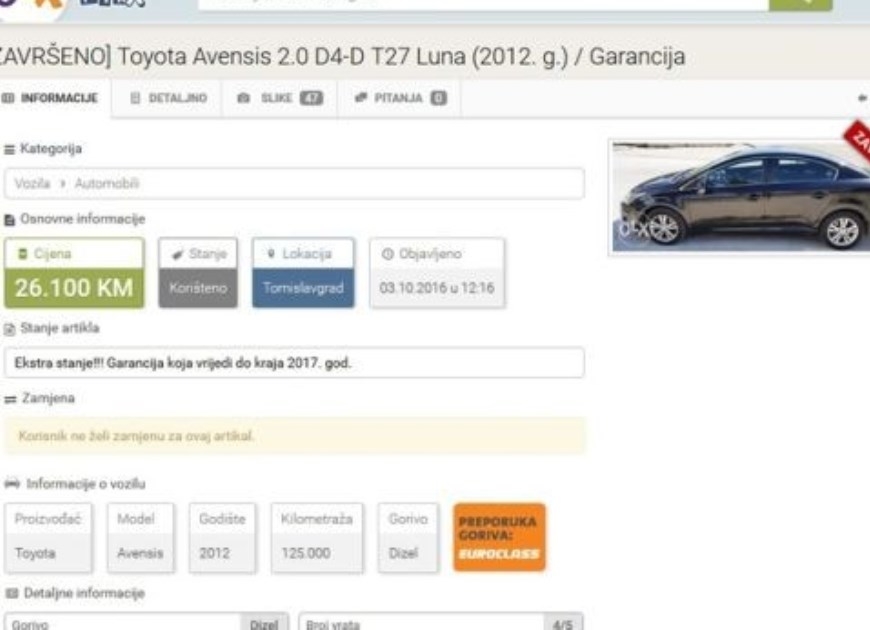Click the Korišteno condition badge

click(198, 273)
